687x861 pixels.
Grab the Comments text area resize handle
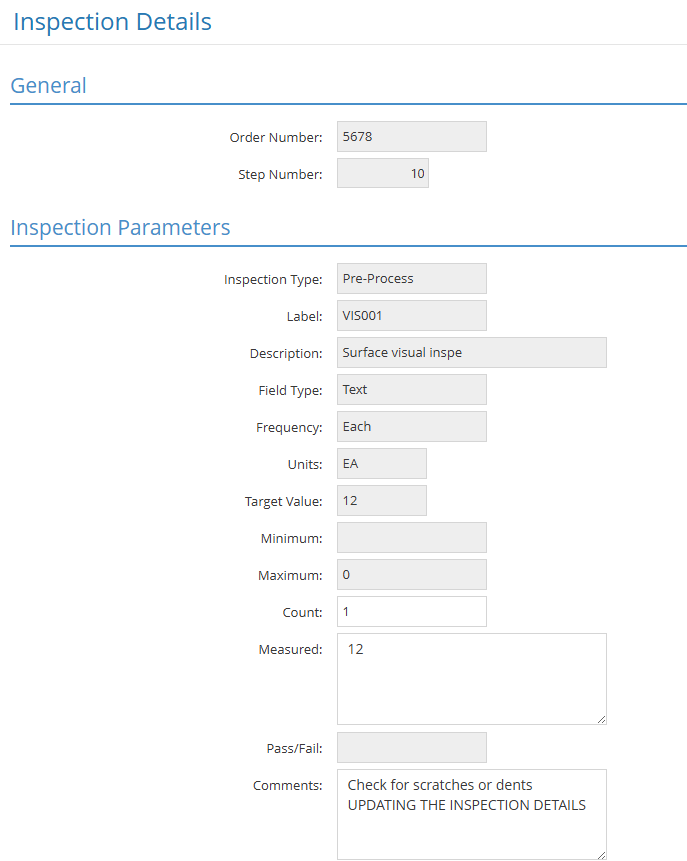pos(601,855)
